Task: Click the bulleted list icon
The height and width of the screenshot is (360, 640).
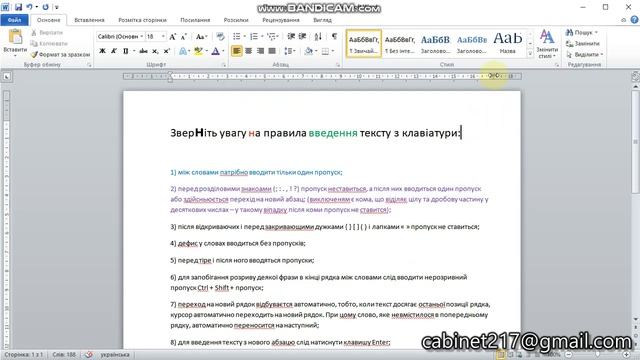Action: [x=236, y=37]
